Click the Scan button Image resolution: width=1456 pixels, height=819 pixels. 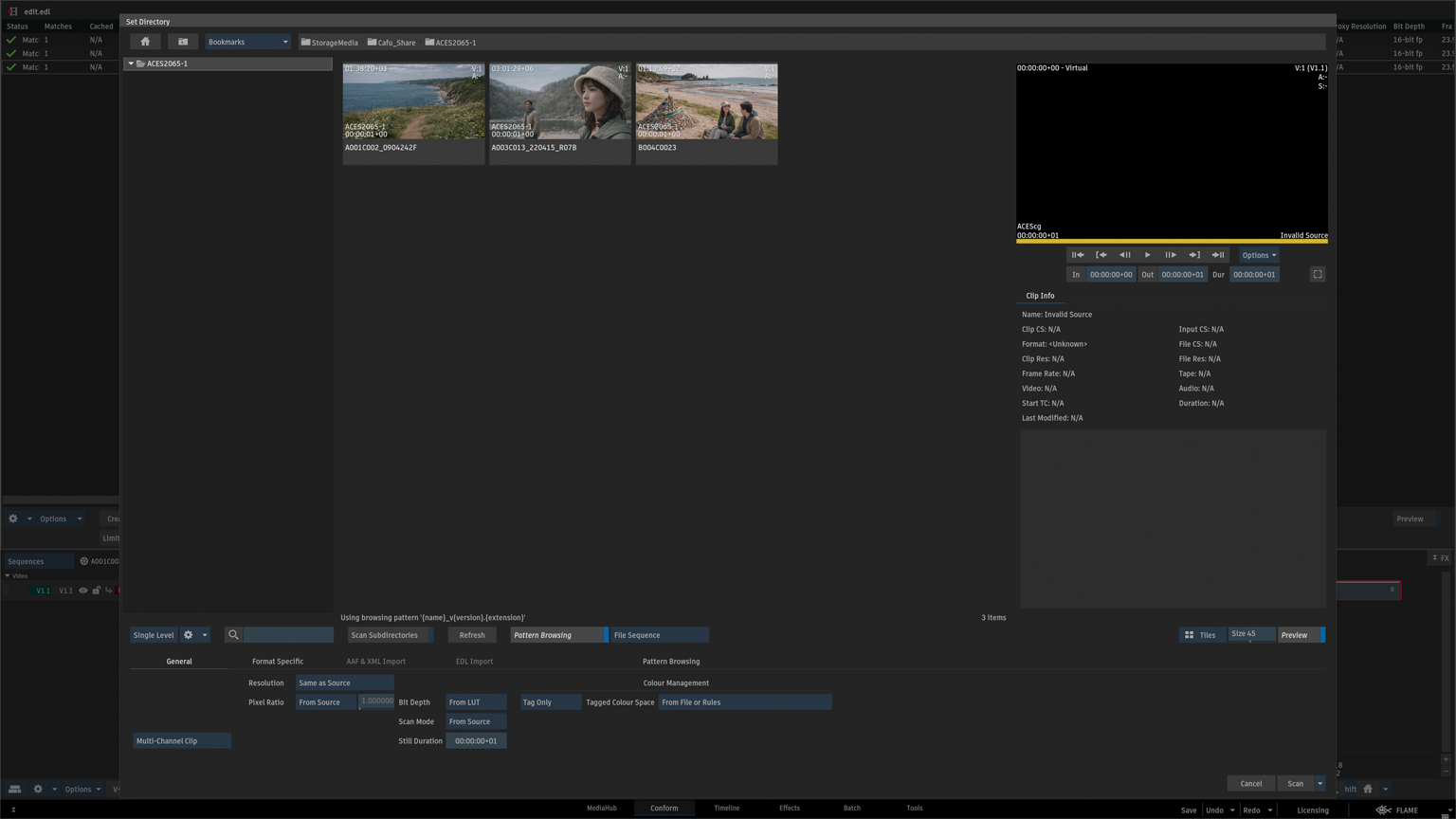pos(1294,784)
